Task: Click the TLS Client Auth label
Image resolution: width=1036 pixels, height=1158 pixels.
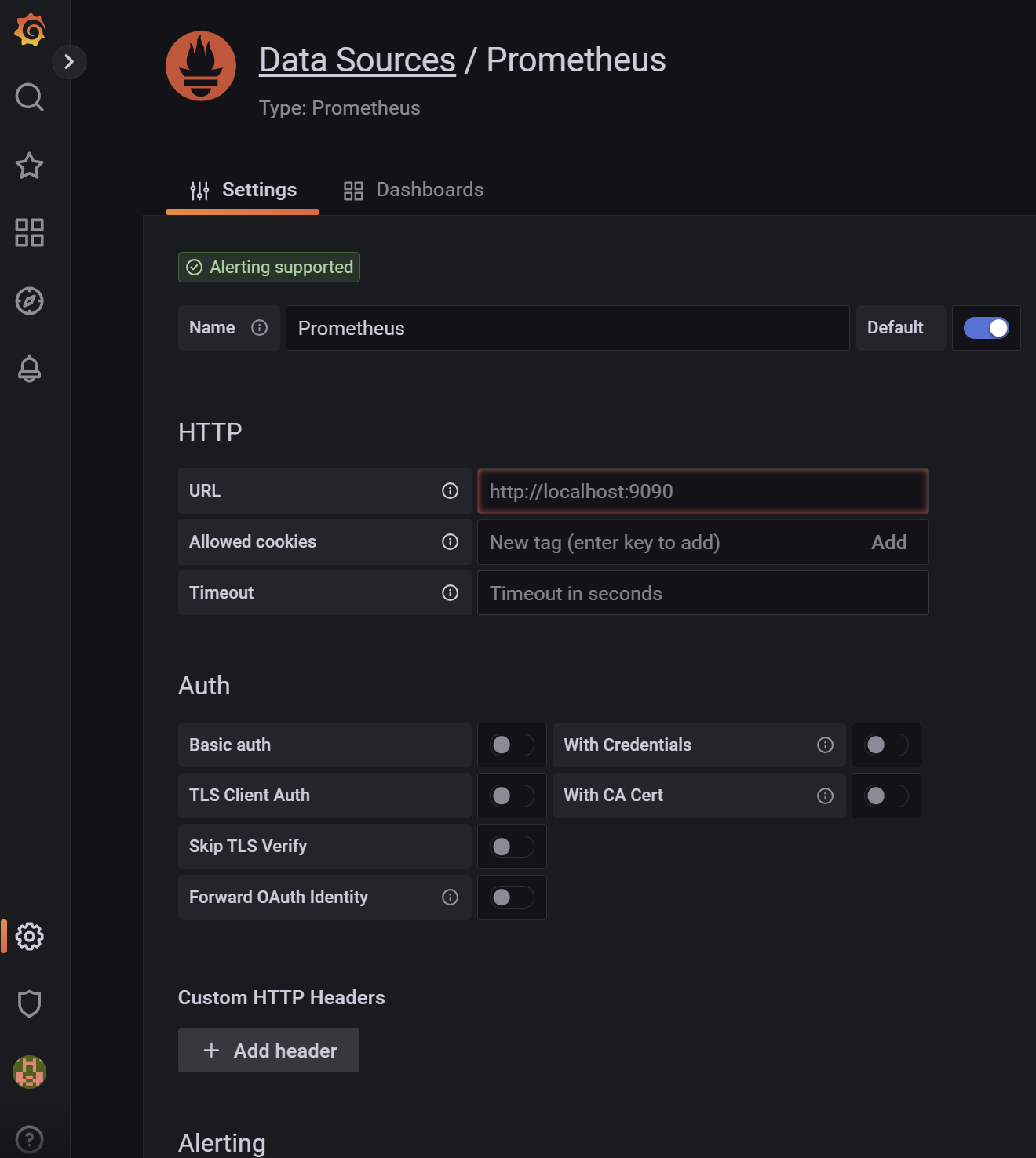Action: (x=250, y=796)
